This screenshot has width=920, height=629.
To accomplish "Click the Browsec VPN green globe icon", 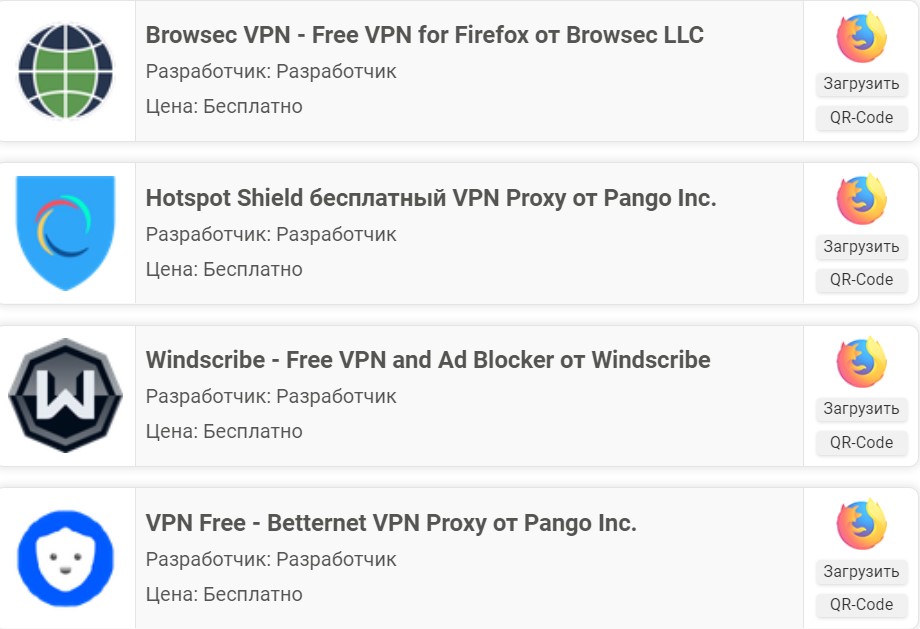I will click(x=66, y=70).
